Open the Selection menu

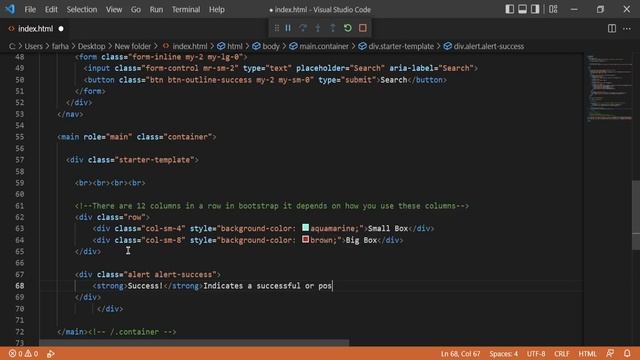click(82, 9)
